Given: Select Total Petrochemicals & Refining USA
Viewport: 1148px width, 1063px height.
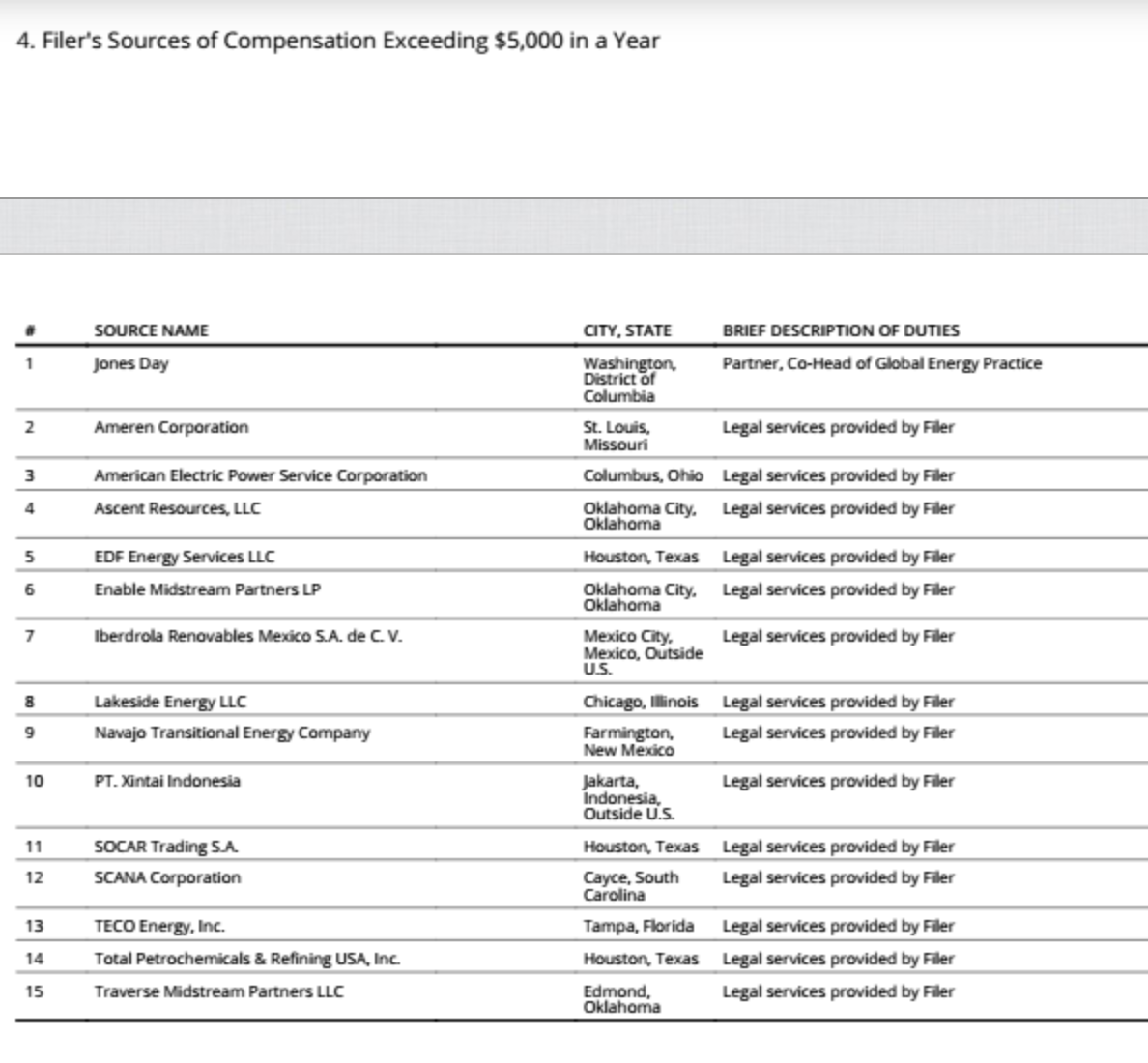Looking at the screenshot, I should (x=247, y=959).
